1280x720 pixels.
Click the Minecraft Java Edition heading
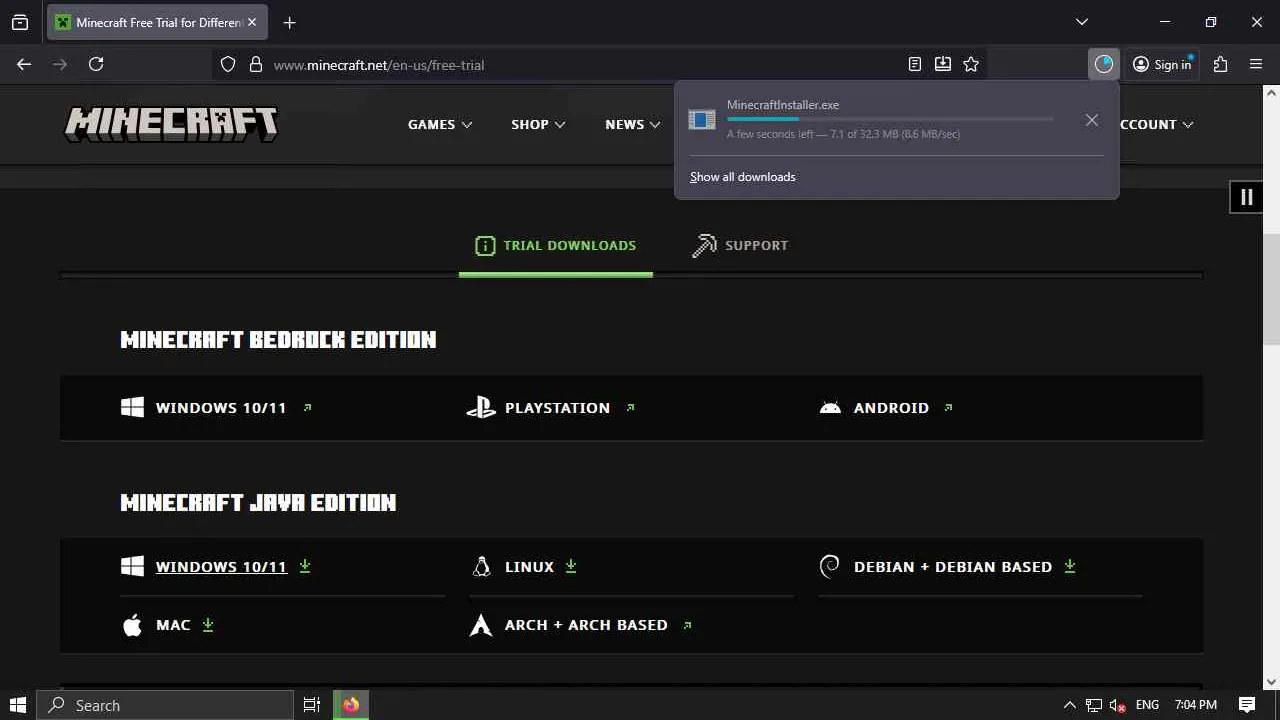(x=258, y=502)
